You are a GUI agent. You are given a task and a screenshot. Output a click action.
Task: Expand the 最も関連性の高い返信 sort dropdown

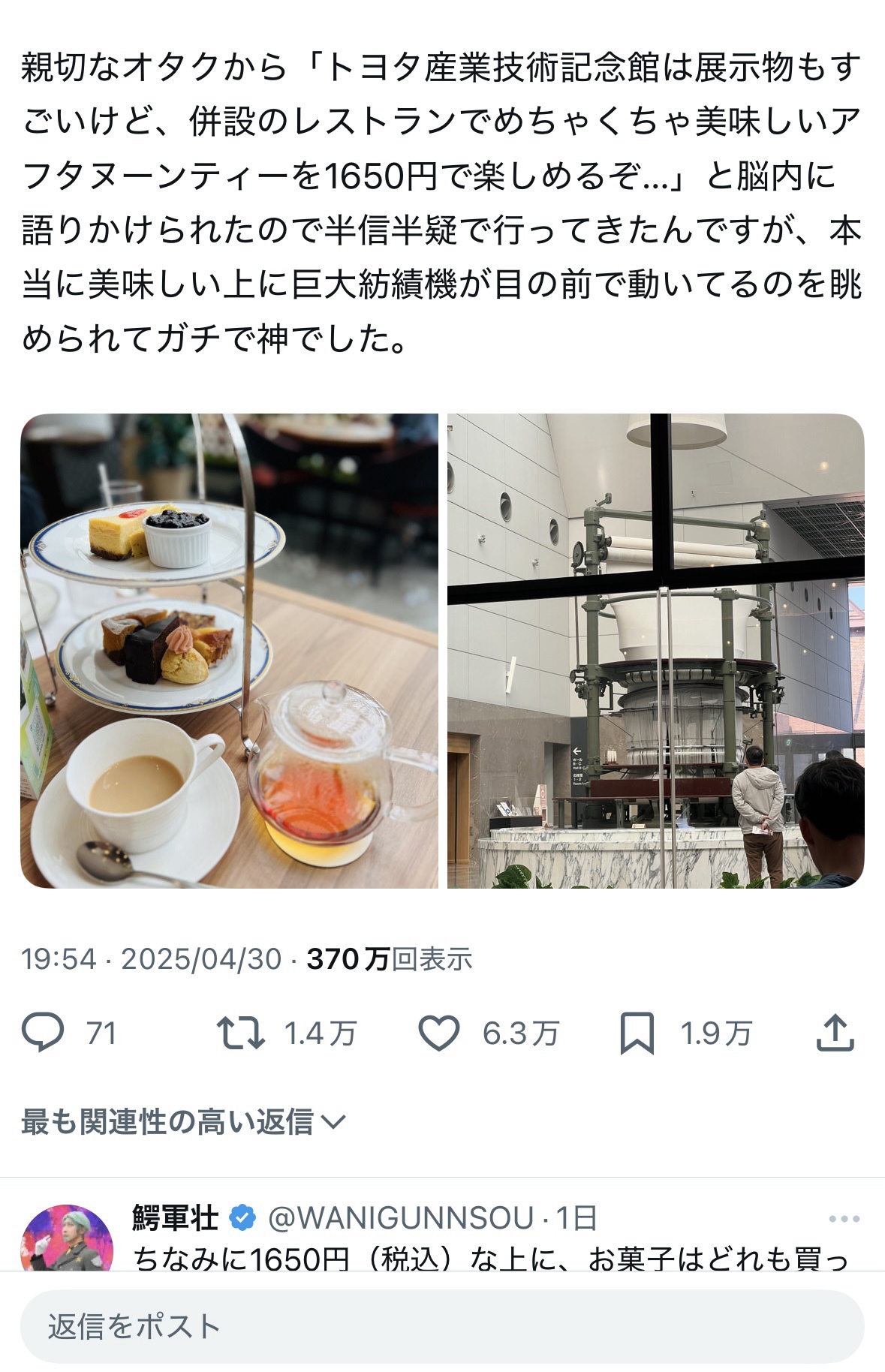tap(183, 1122)
